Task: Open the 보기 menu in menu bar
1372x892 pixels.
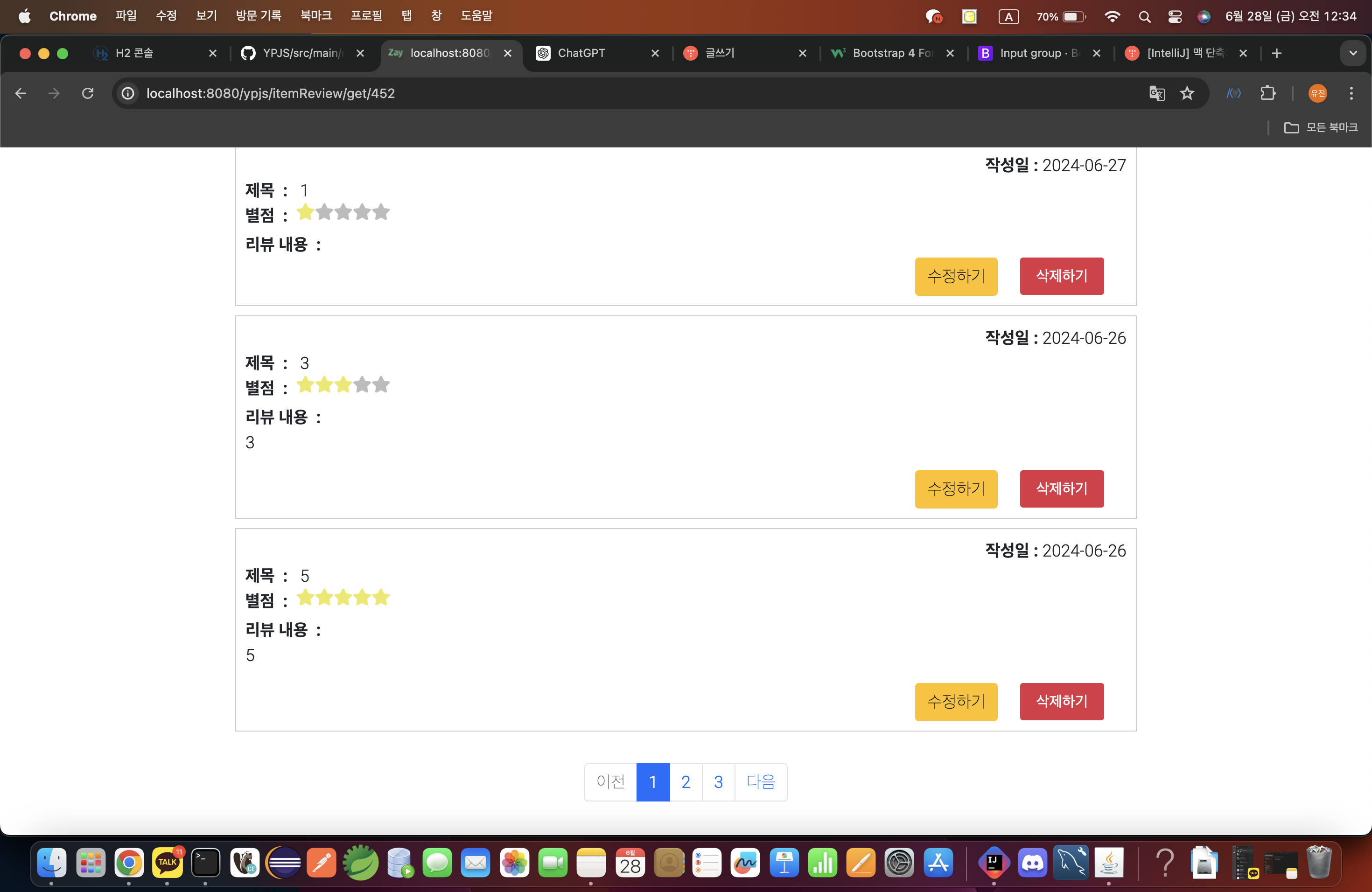Action: coord(206,16)
